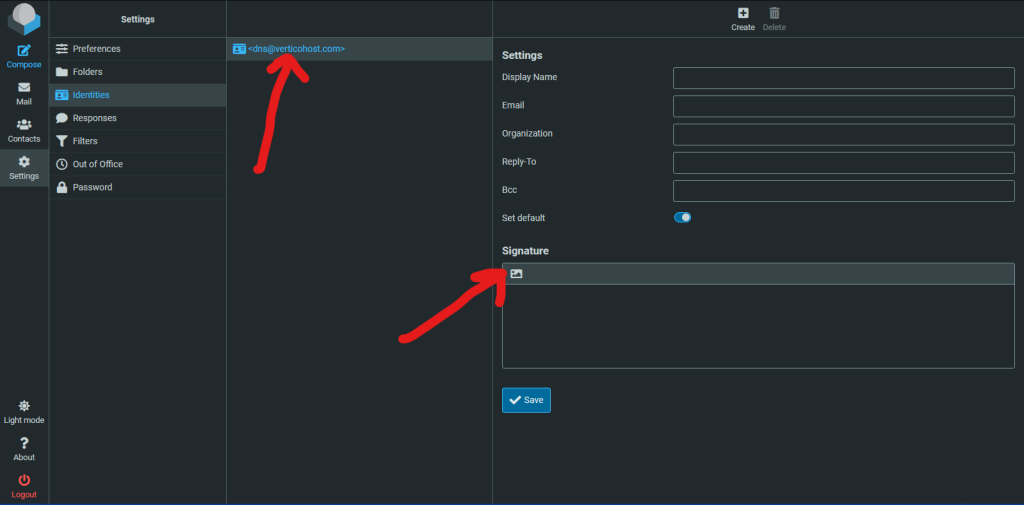1024x505 pixels.
Task: Click the insert image icon in Signature toolbar
Action: click(516, 273)
